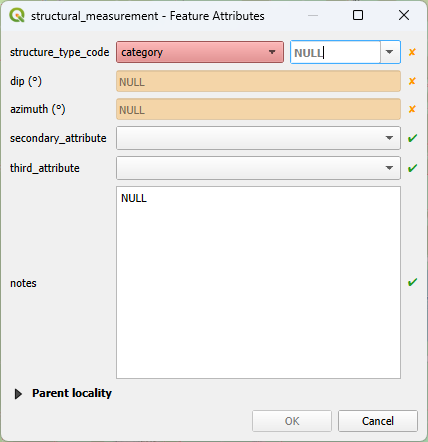Click the NULL editable combo text field
428x442 pixels.
pyautogui.click(x=335, y=52)
